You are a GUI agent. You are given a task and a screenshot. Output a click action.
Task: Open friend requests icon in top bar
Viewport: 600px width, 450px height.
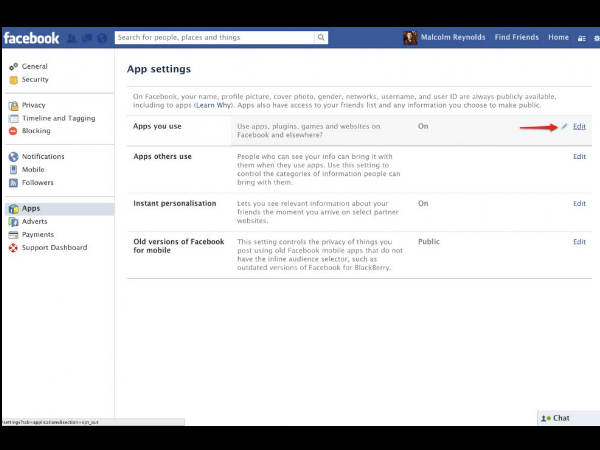72,38
